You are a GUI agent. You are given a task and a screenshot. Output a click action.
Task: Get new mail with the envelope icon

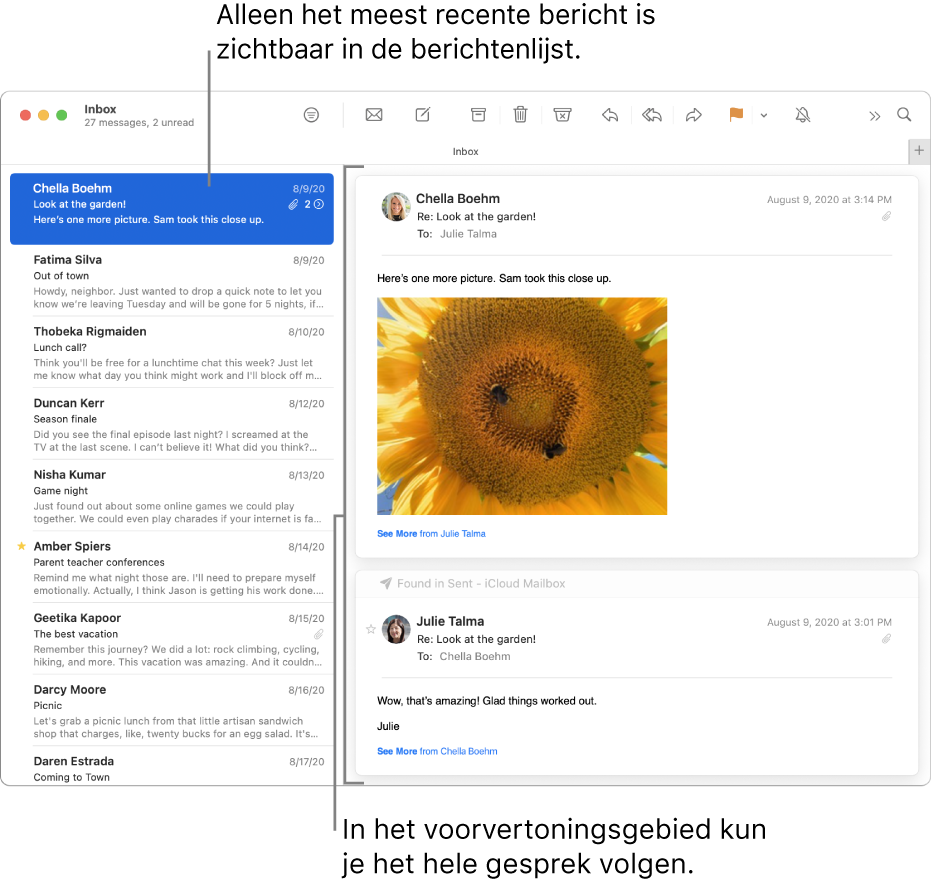tap(374, 115)
